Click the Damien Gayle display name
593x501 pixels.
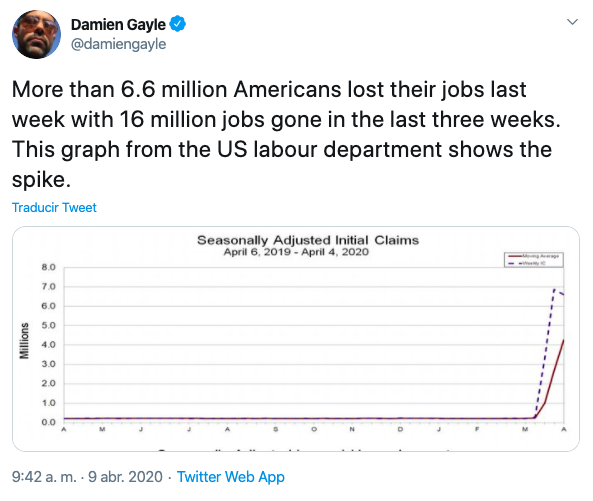point(118,25)
